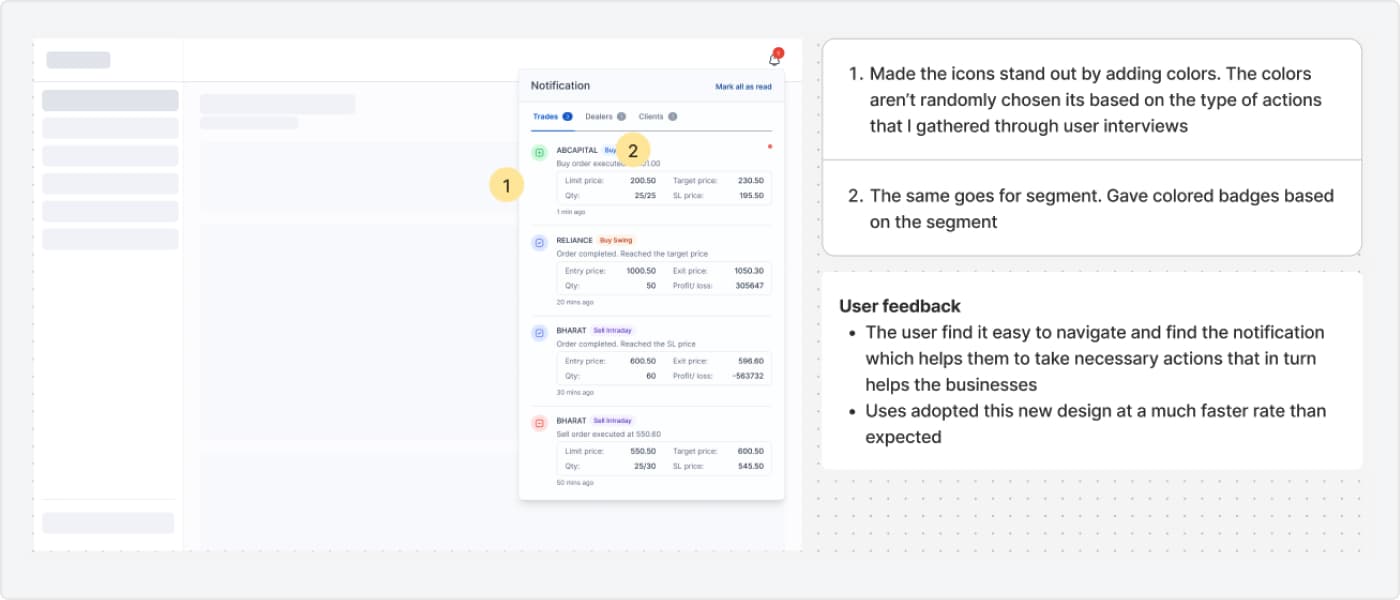
Task: Click BHARAT quantity value '25/30'
Action: pos(645,466)
